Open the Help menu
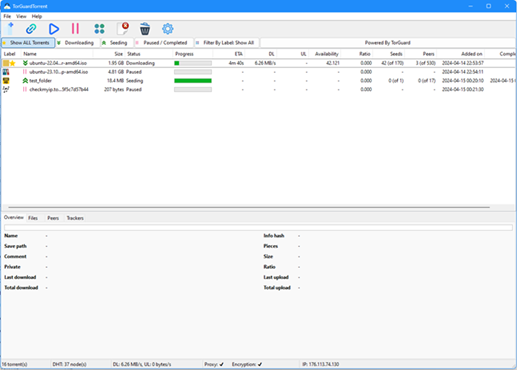 click(37, 16)
